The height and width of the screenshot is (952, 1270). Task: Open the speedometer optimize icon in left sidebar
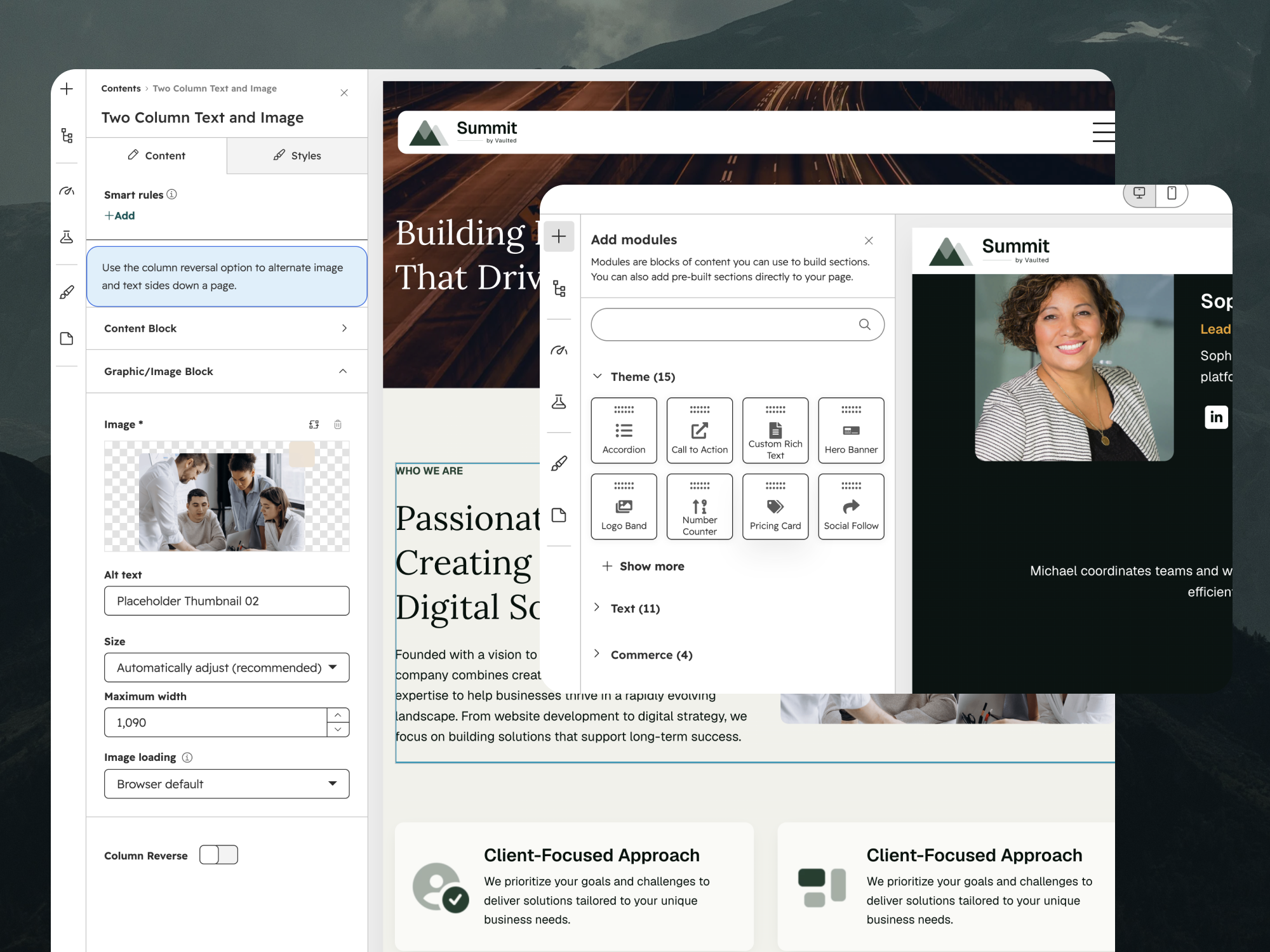[67, 191]
